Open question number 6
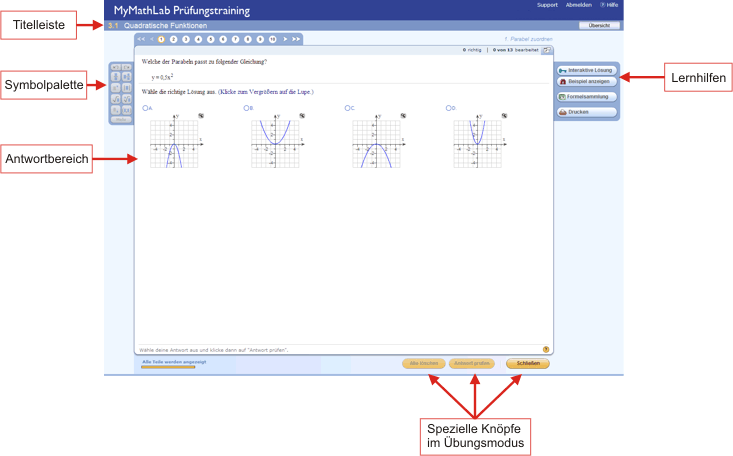 coord(223,39)
